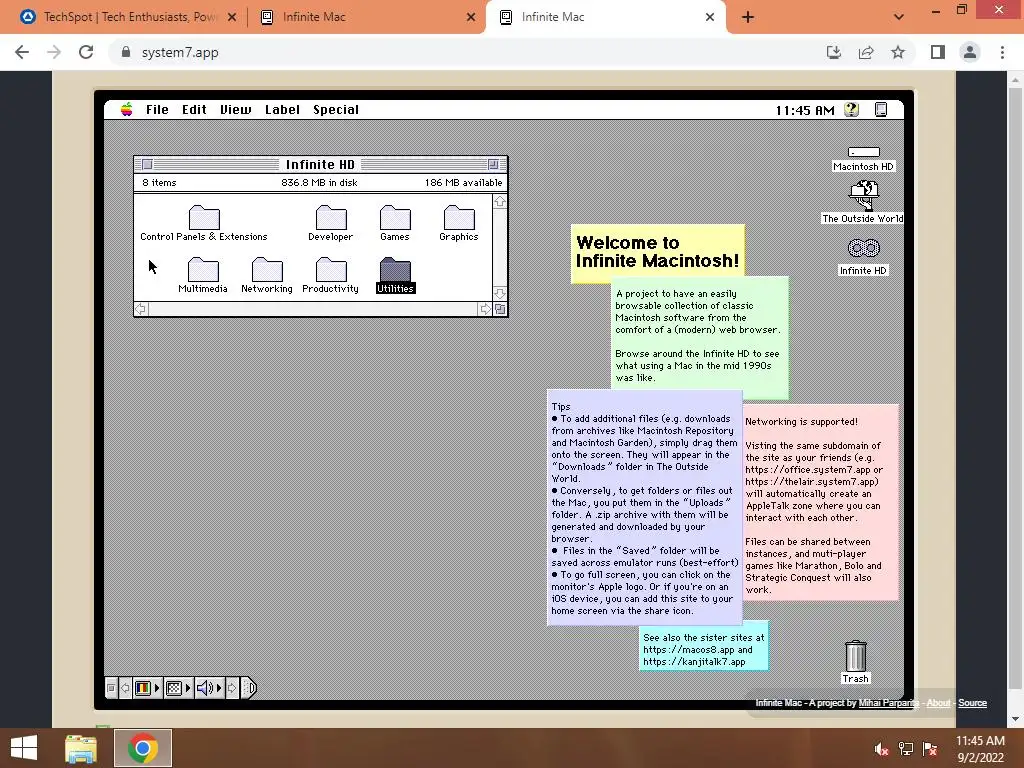Click the Control Strip close box
Screen dimensions: 1024x768
[x=111, y=688]
